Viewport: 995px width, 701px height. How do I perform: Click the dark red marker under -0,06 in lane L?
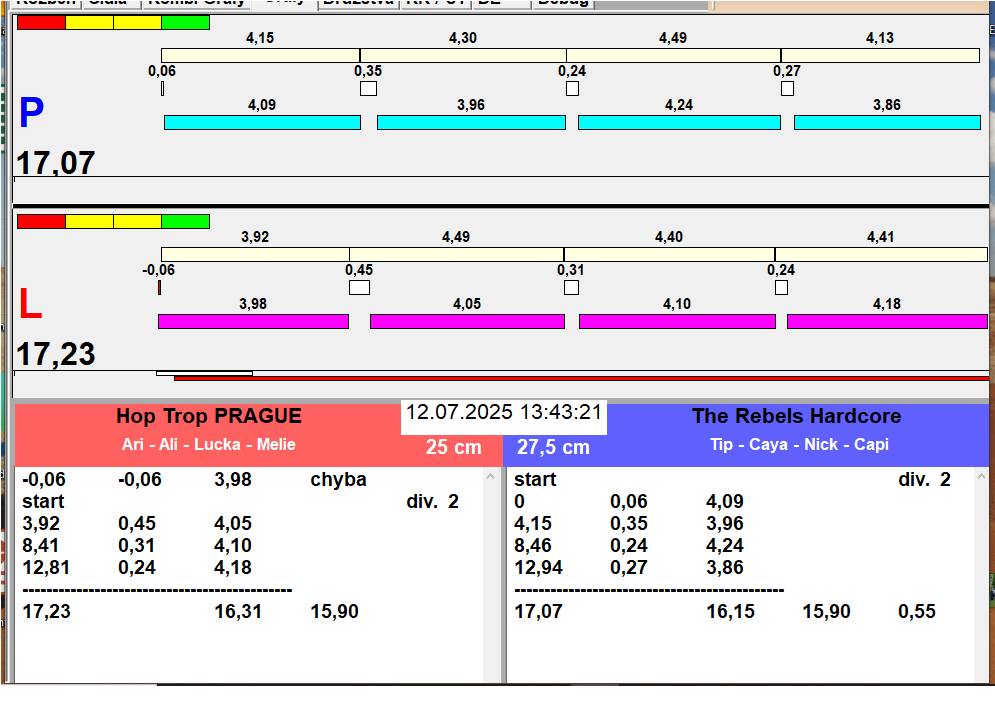(159, 287)
